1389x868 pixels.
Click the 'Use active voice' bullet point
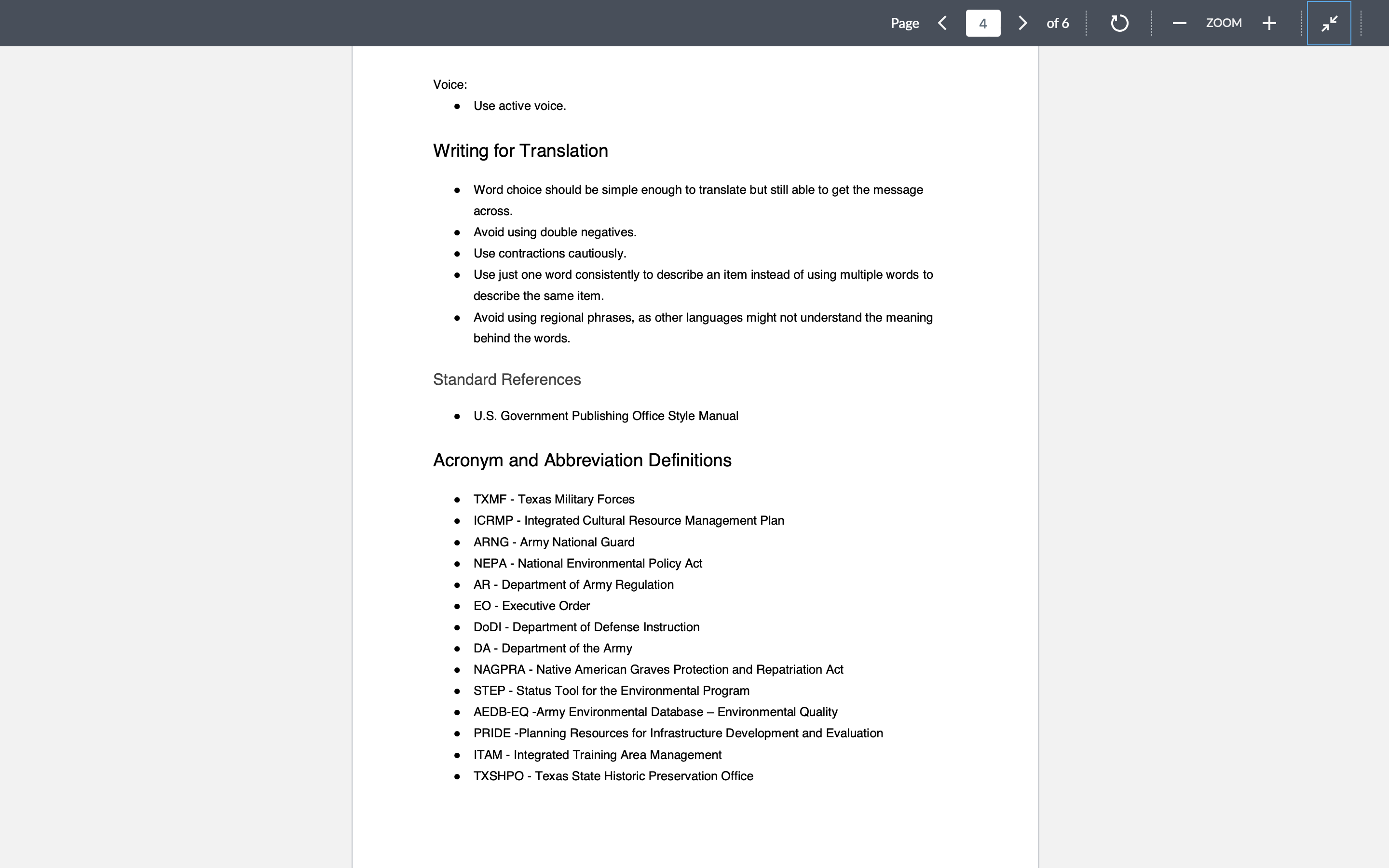[519, 106]
